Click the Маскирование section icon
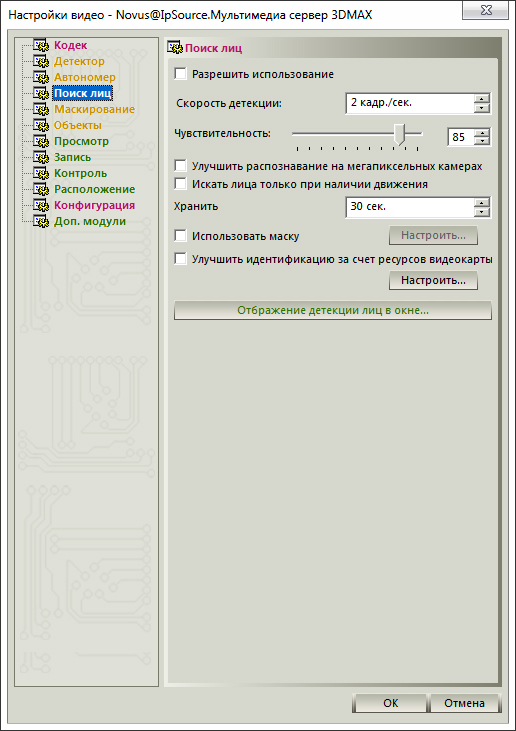 point(41,110)
